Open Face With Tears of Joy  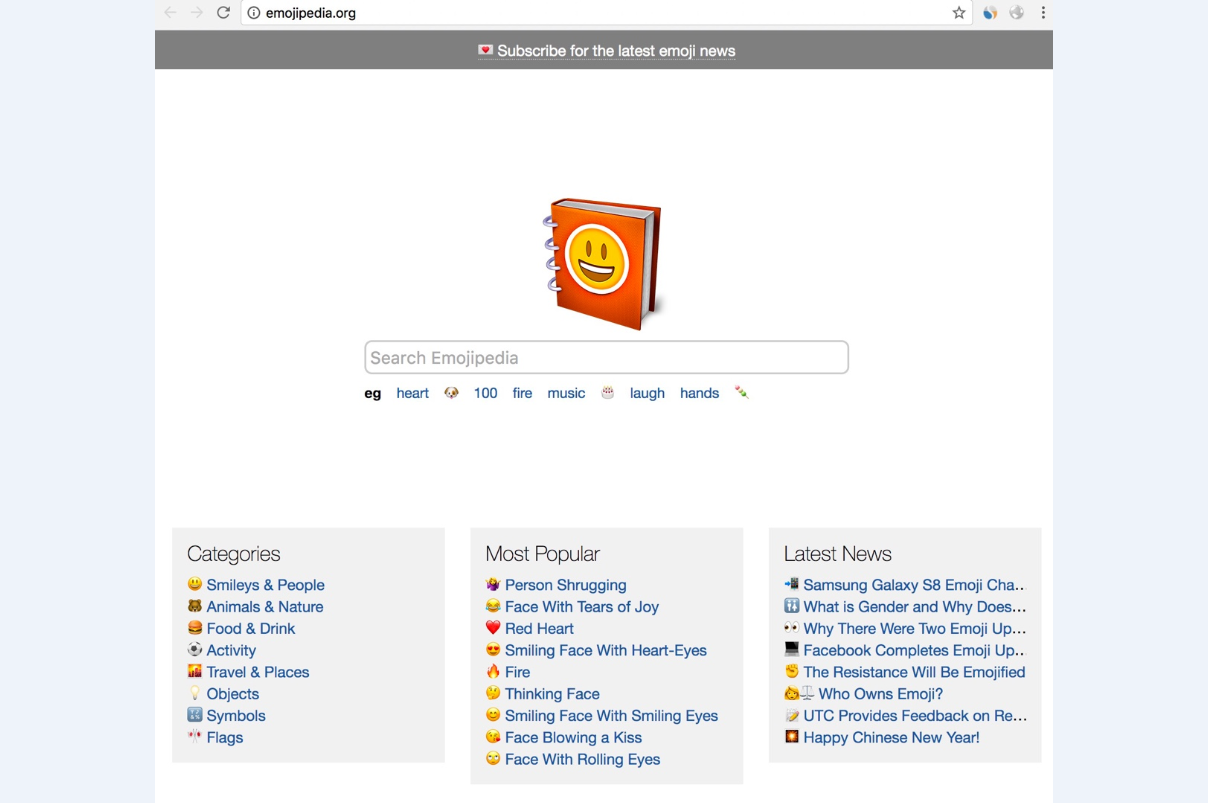tap(582, 607)
